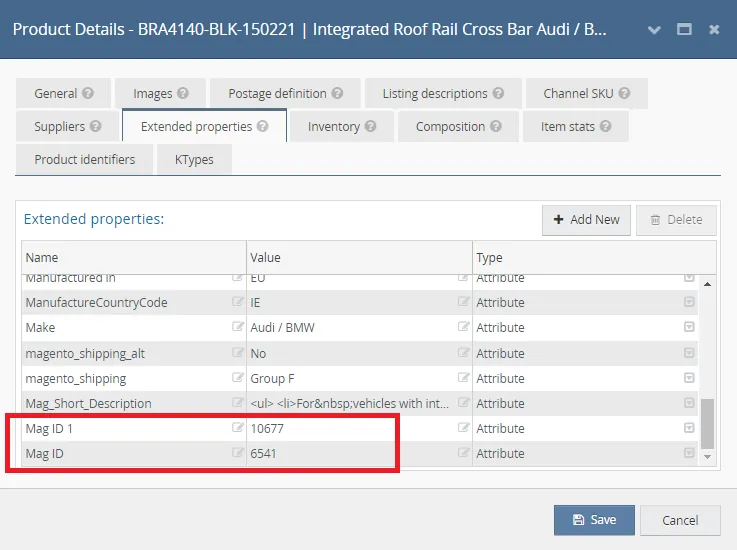Edit name icon for Mag ID row
The height and width of the screenshot is (550, 737).
[238, 452]
